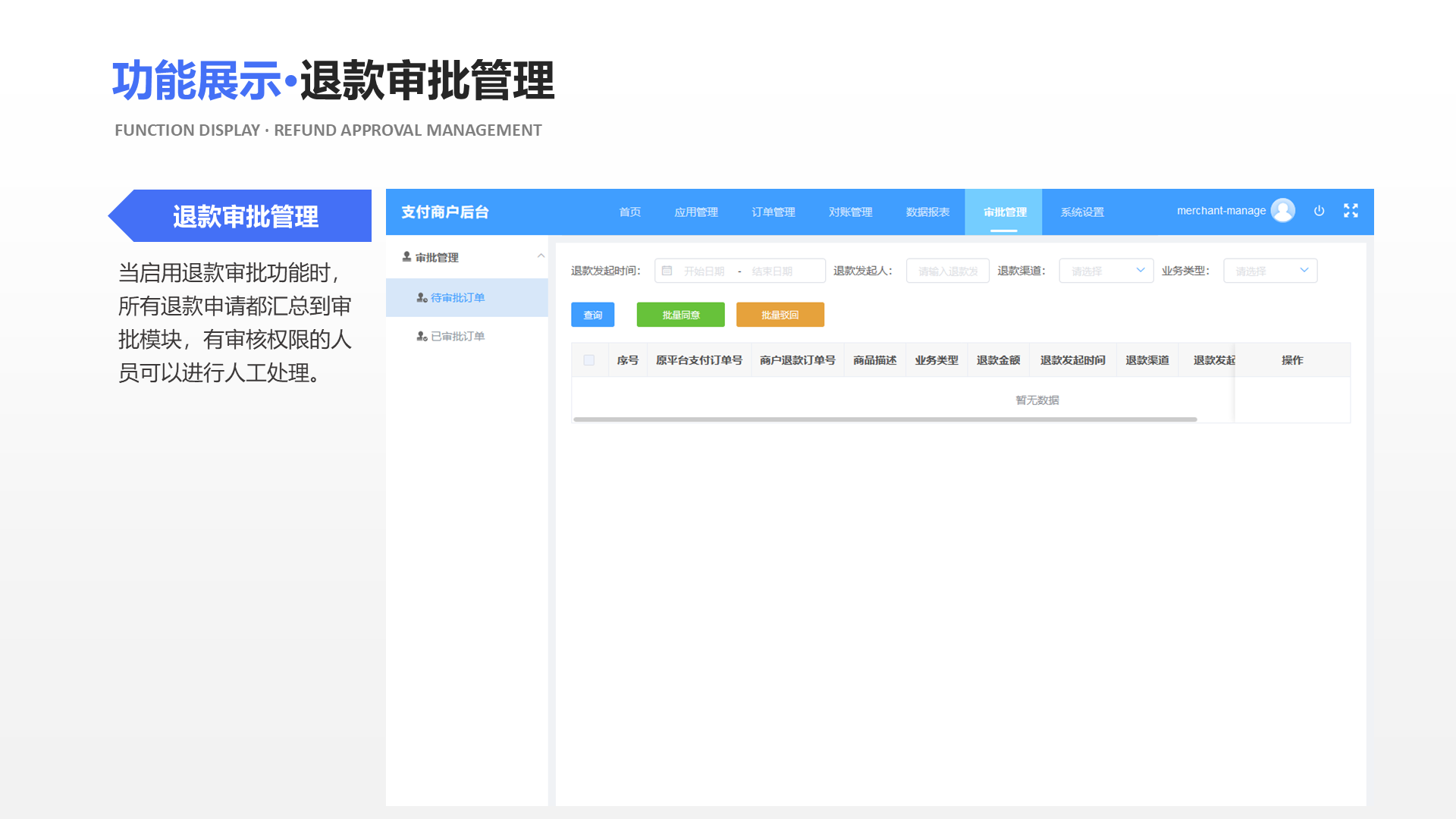This screenshot has height=819, width=1456.
Task: Switch to the 首页 menu item
Action: coord(629,212)
